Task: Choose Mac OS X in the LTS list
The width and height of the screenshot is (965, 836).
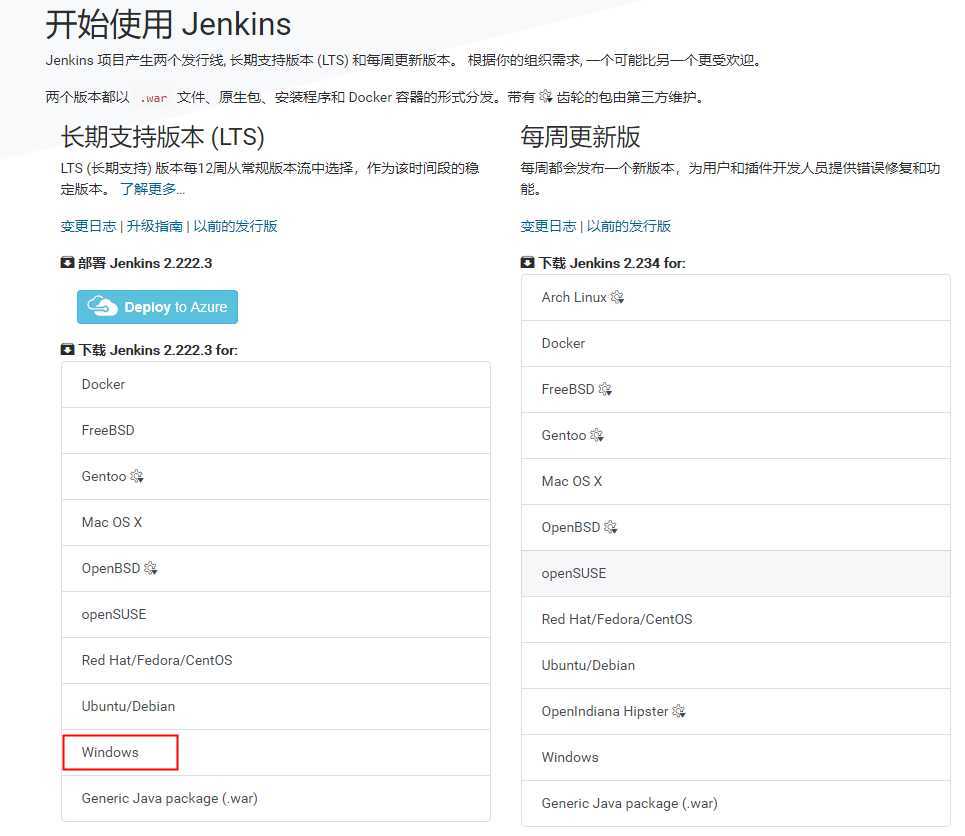Action: [276, 523]
